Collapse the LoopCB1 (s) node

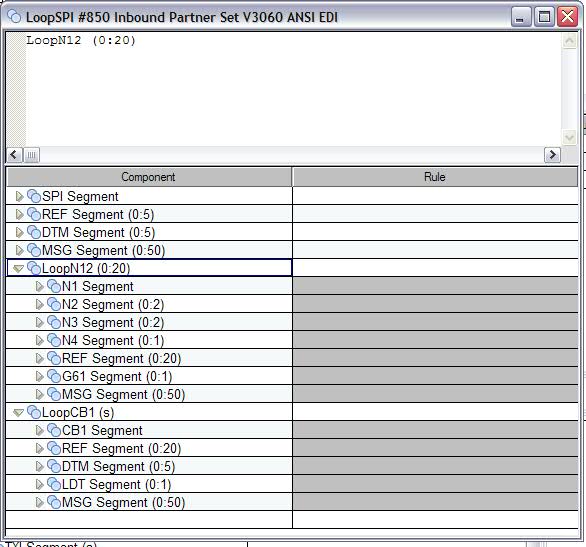pos(18,412)
